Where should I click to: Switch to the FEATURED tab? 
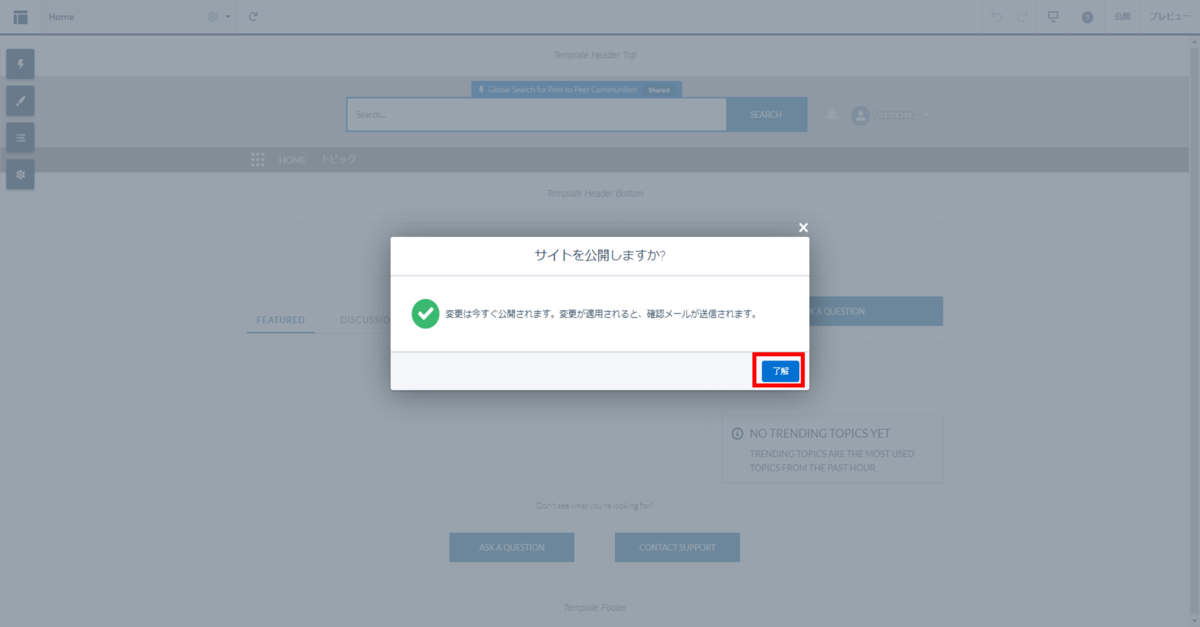tap(280, 320)
